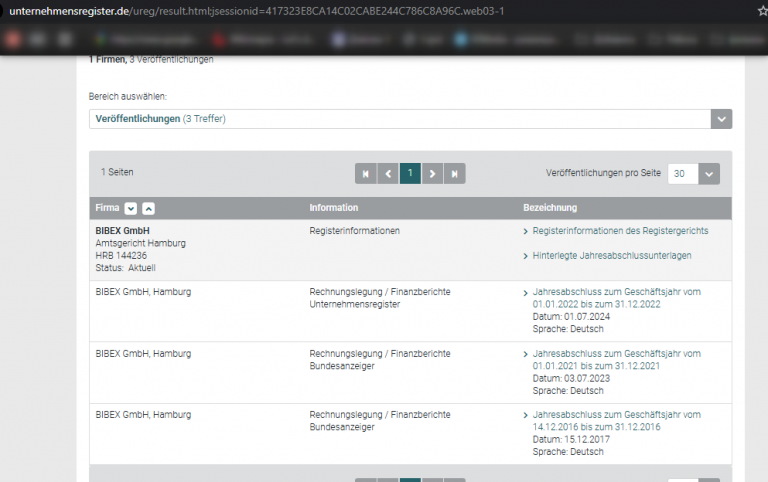Go to the next results page

pos(432,173)
